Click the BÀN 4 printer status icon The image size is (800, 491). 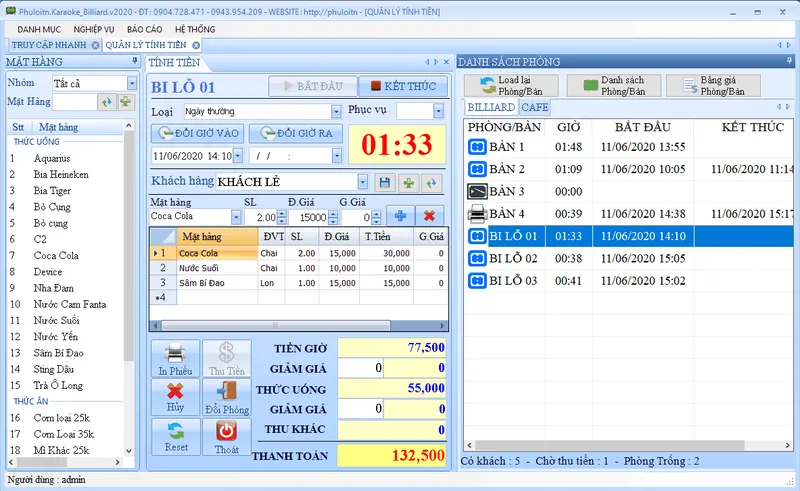tap(477, 214)
